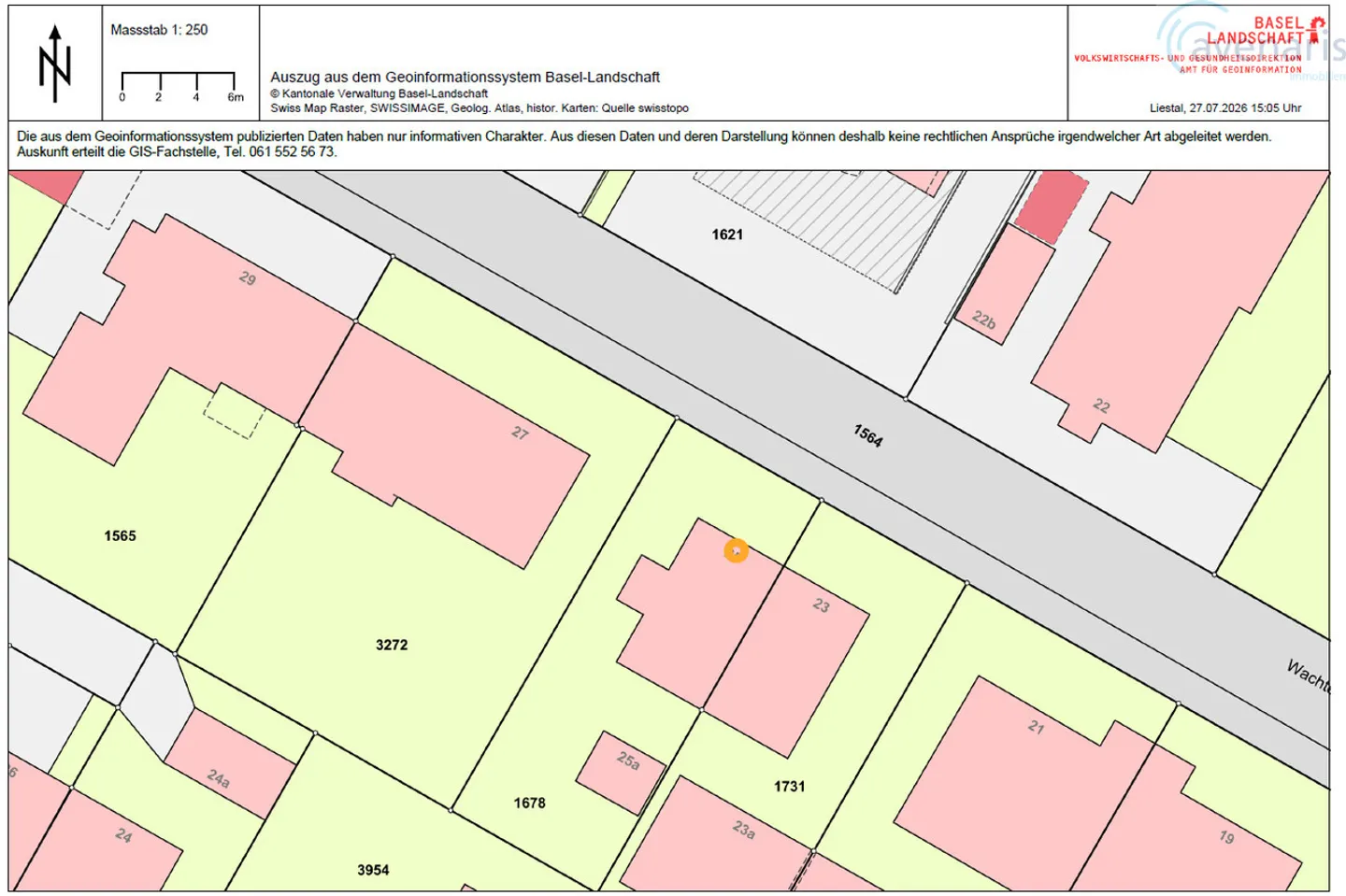Click house number 25a label

628,761
